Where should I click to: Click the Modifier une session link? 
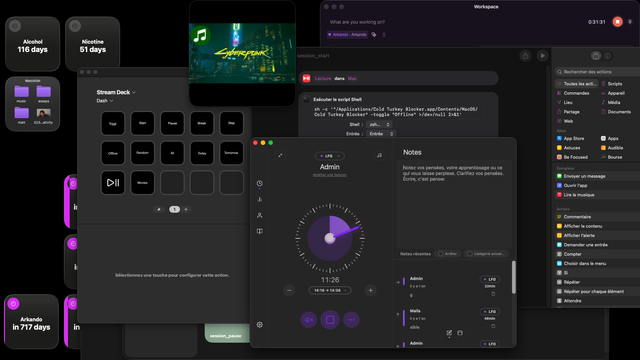[x=330, y=175]
